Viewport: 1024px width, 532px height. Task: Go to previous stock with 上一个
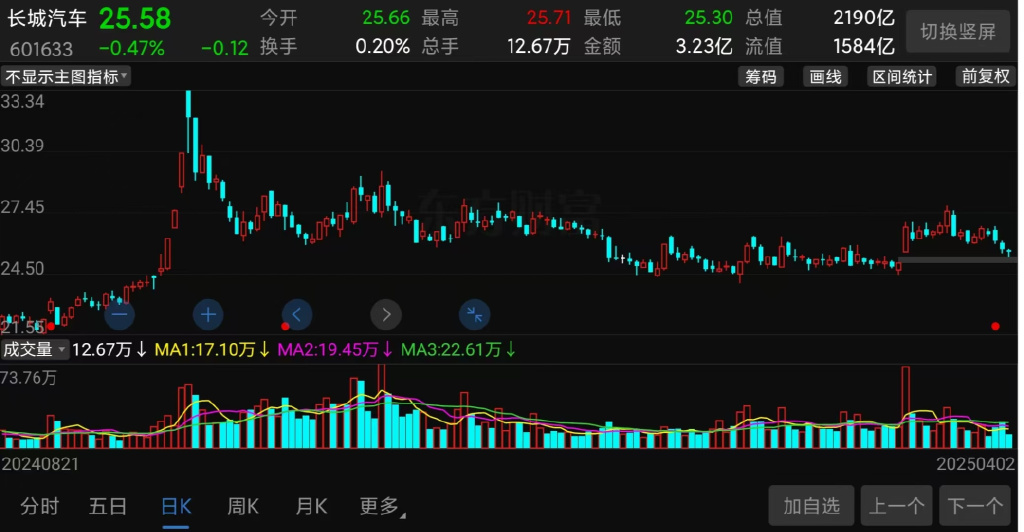[x=896, y=506]
